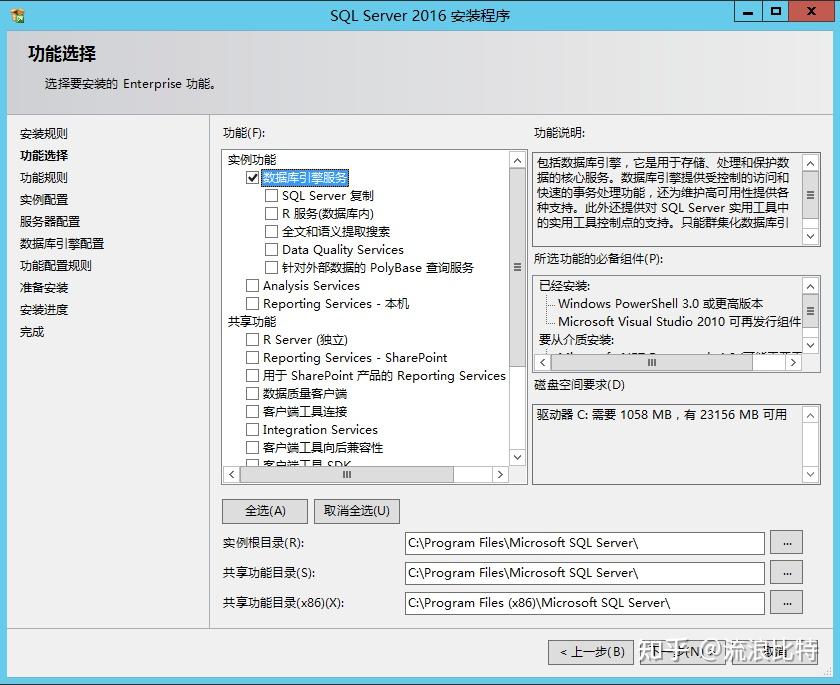Screen dimensions: 840x685
Task: Browse for 实例根目录 using its ... button
Action: 786,543
